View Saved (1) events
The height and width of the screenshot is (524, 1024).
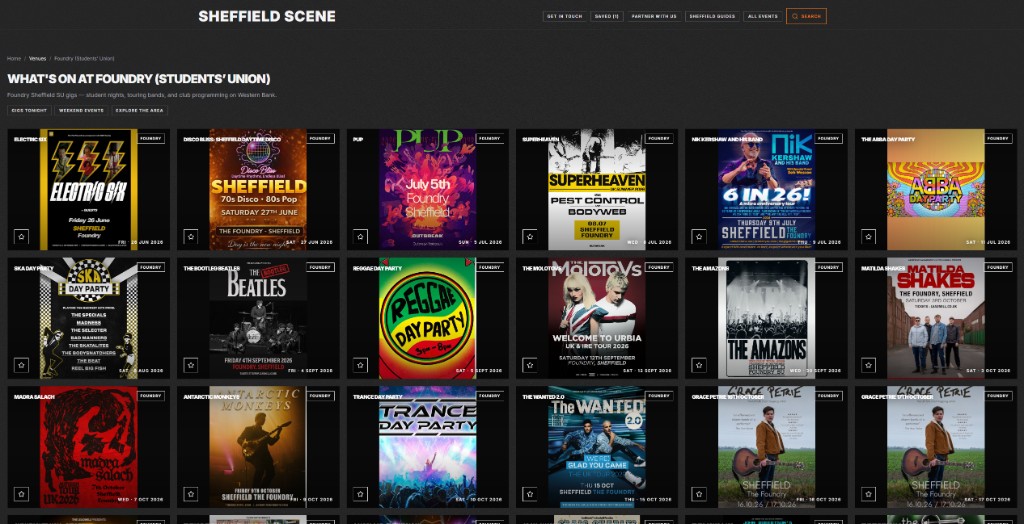tap(607, 16)
